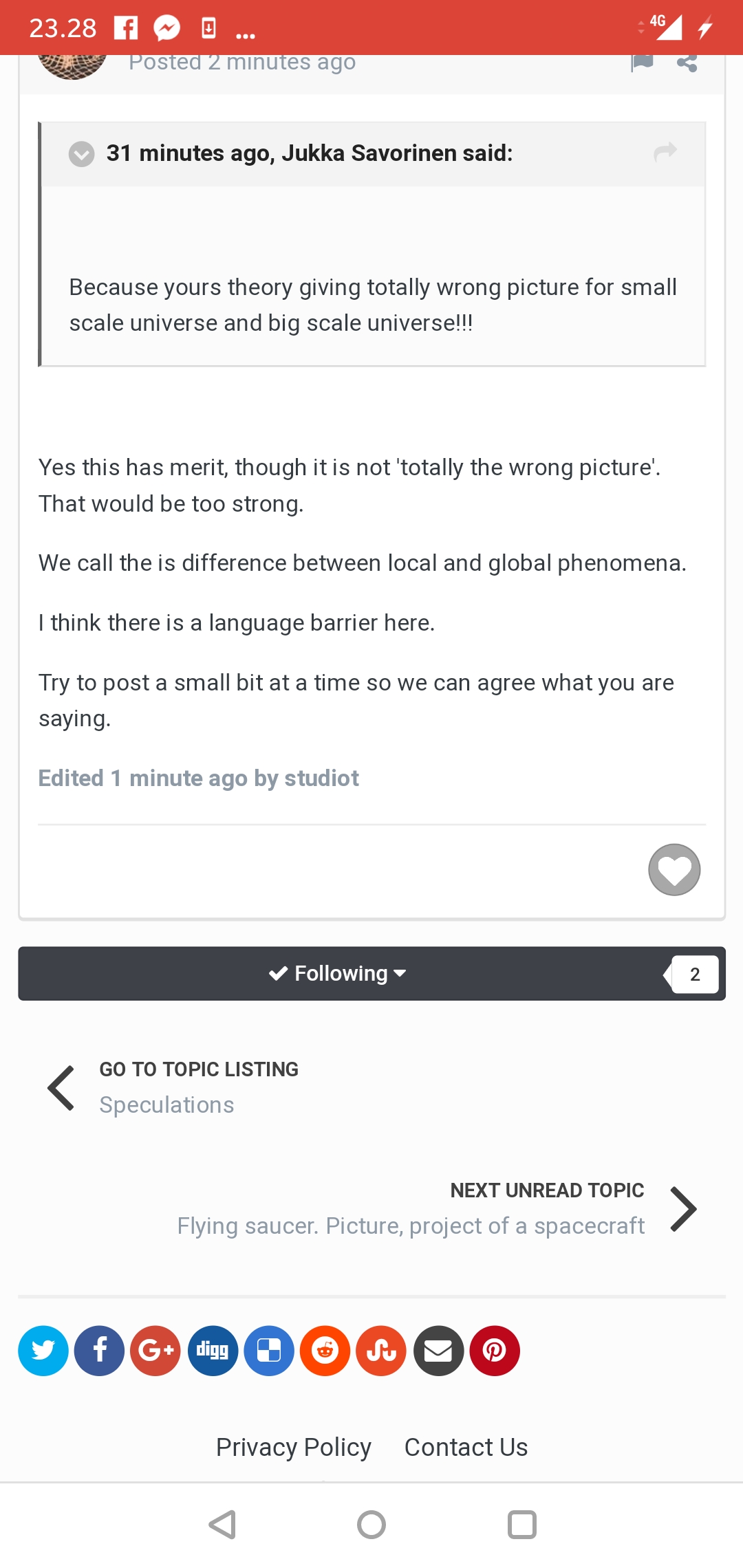This screenshot has width=743, height=1568.
Task: Share via Google Plus icon
Action: pyautogui.click(x=155, y=1351)
